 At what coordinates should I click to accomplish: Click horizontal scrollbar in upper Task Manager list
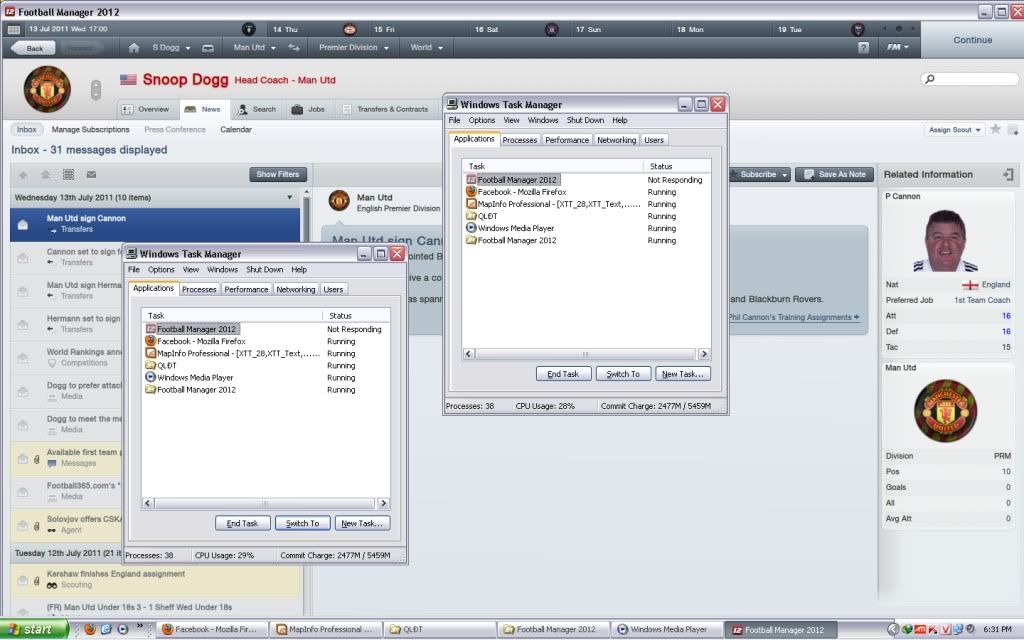point(585,354)
